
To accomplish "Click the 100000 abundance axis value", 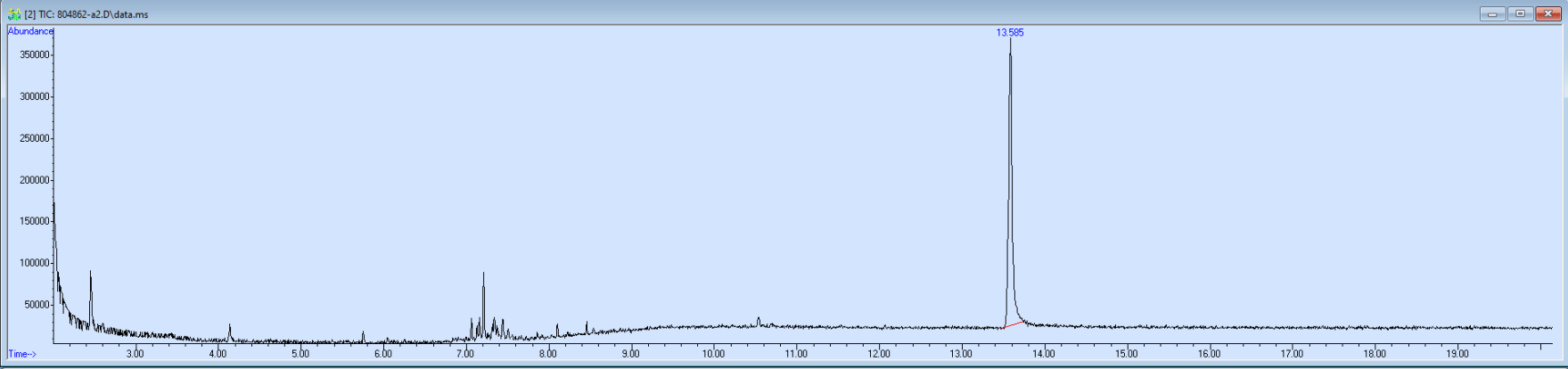I will 35,263.
